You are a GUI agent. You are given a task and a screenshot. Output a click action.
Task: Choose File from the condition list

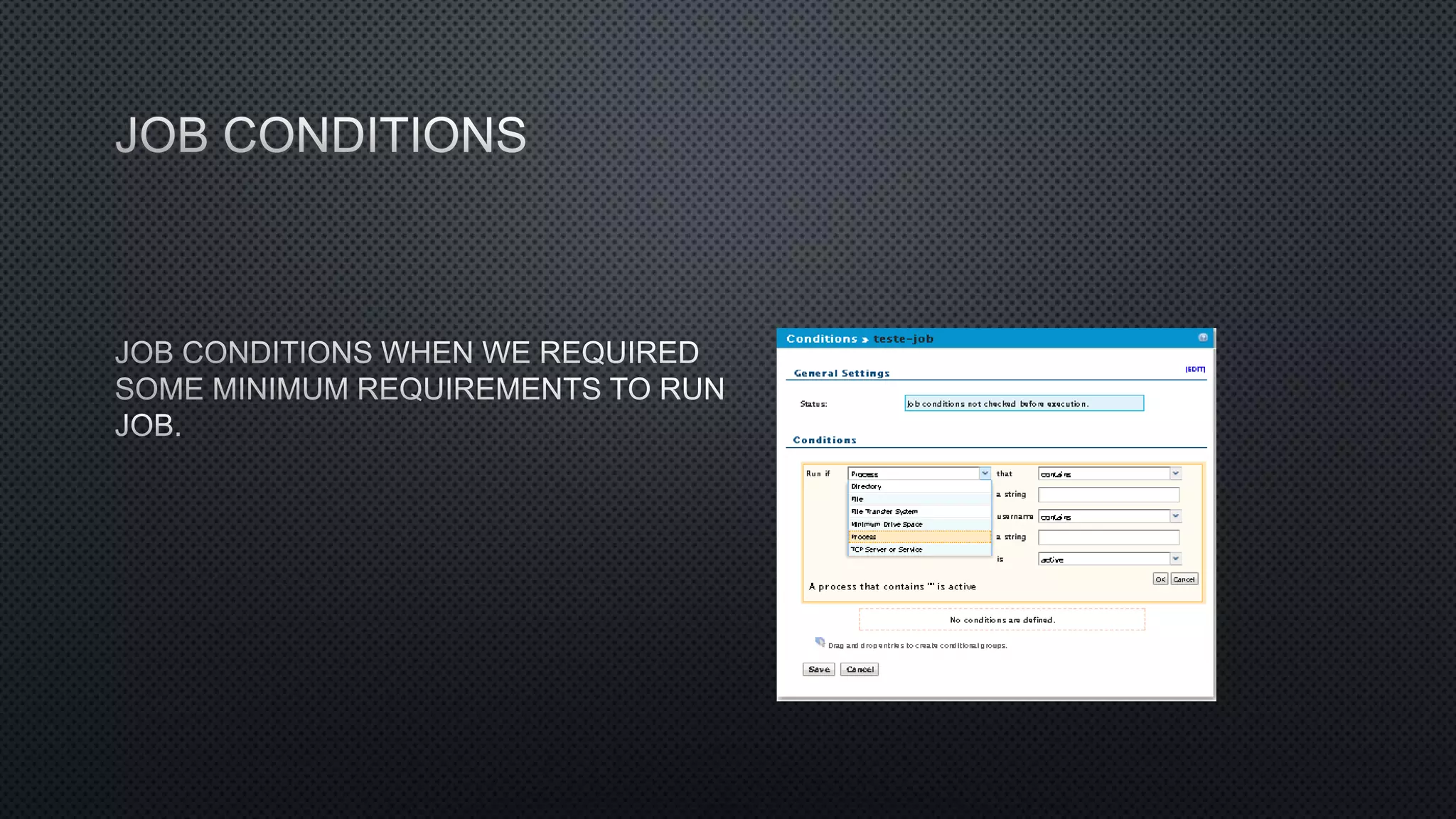(919, 499)
